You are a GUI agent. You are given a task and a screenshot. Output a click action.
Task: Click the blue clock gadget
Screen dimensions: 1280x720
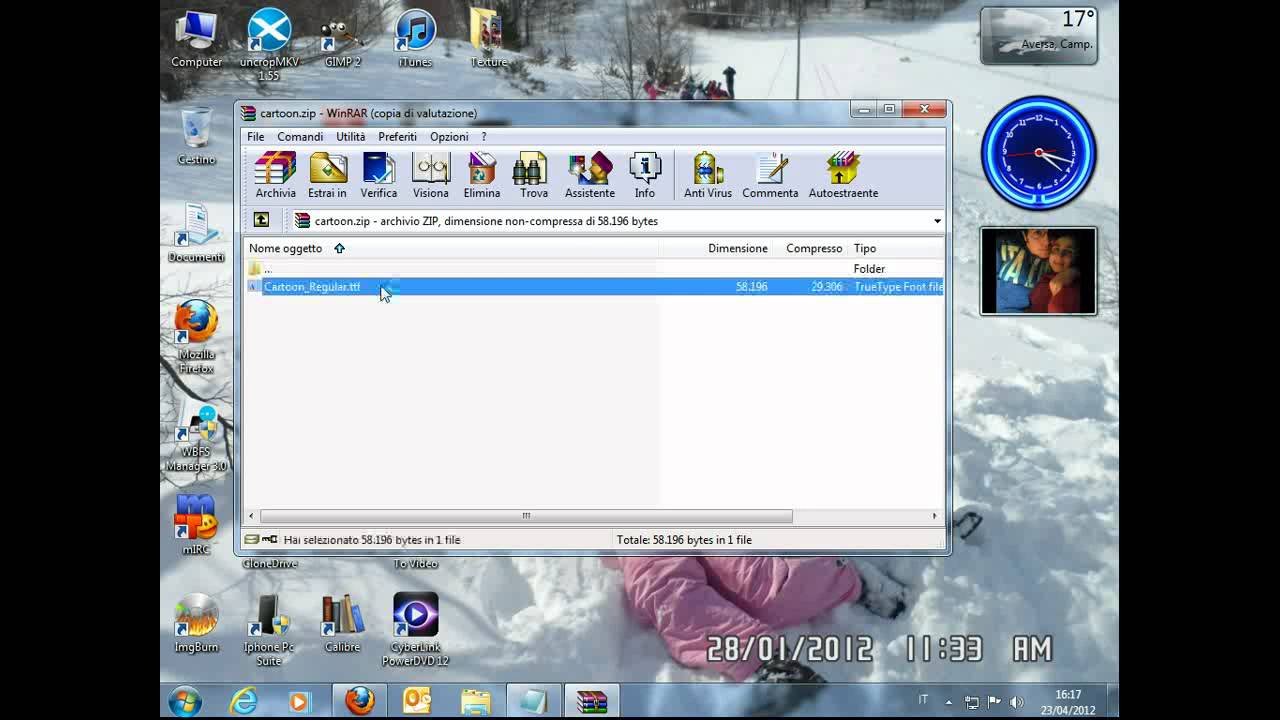[x=1039, y=153]
